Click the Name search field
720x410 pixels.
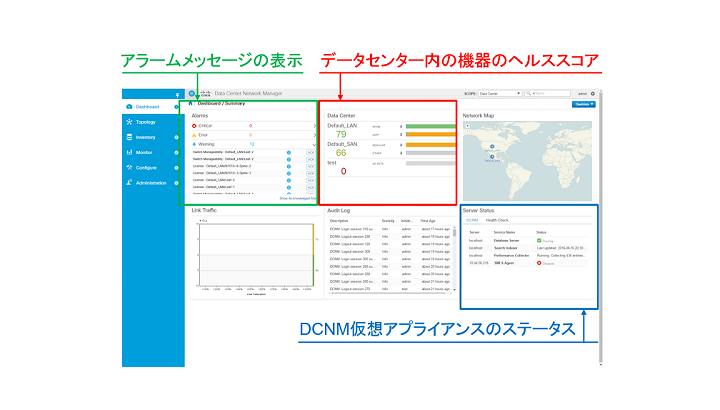coord(552,93)
